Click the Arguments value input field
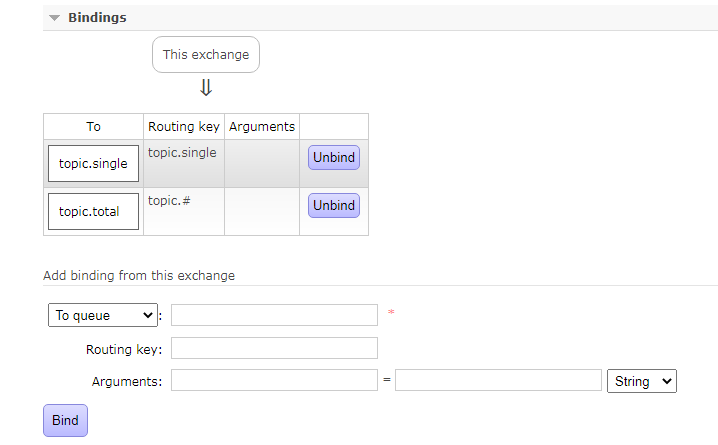The width and height of the screenshot is (718, 445). pos(497,381)
